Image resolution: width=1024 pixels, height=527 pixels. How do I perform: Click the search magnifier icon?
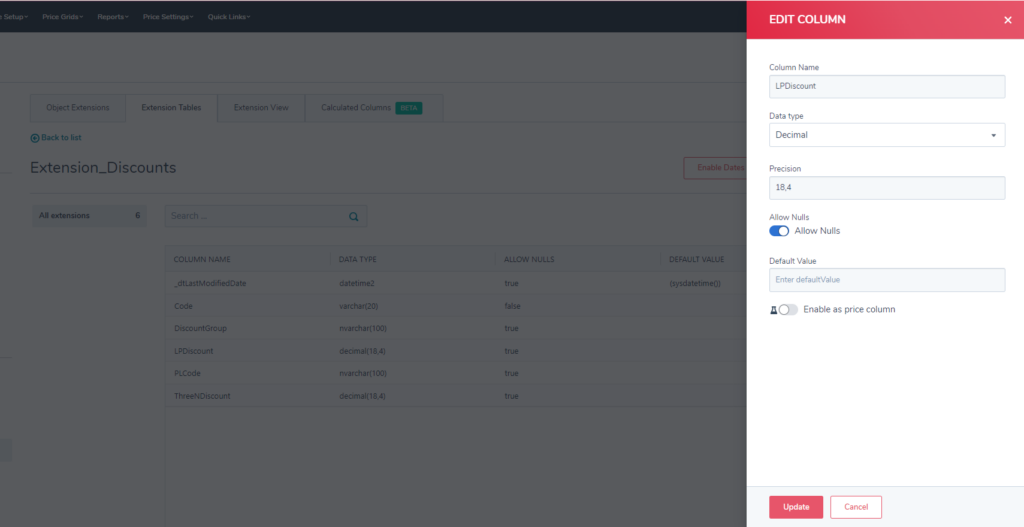coord(354,216)
